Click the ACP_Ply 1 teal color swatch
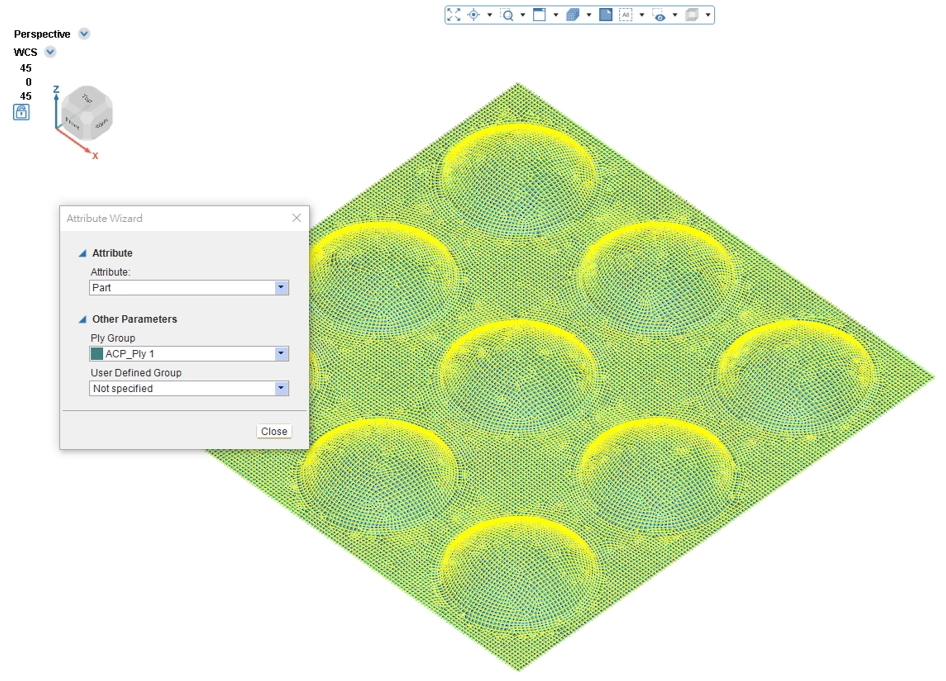The width and height of the screenshot is (946, 681). [97, 354]
